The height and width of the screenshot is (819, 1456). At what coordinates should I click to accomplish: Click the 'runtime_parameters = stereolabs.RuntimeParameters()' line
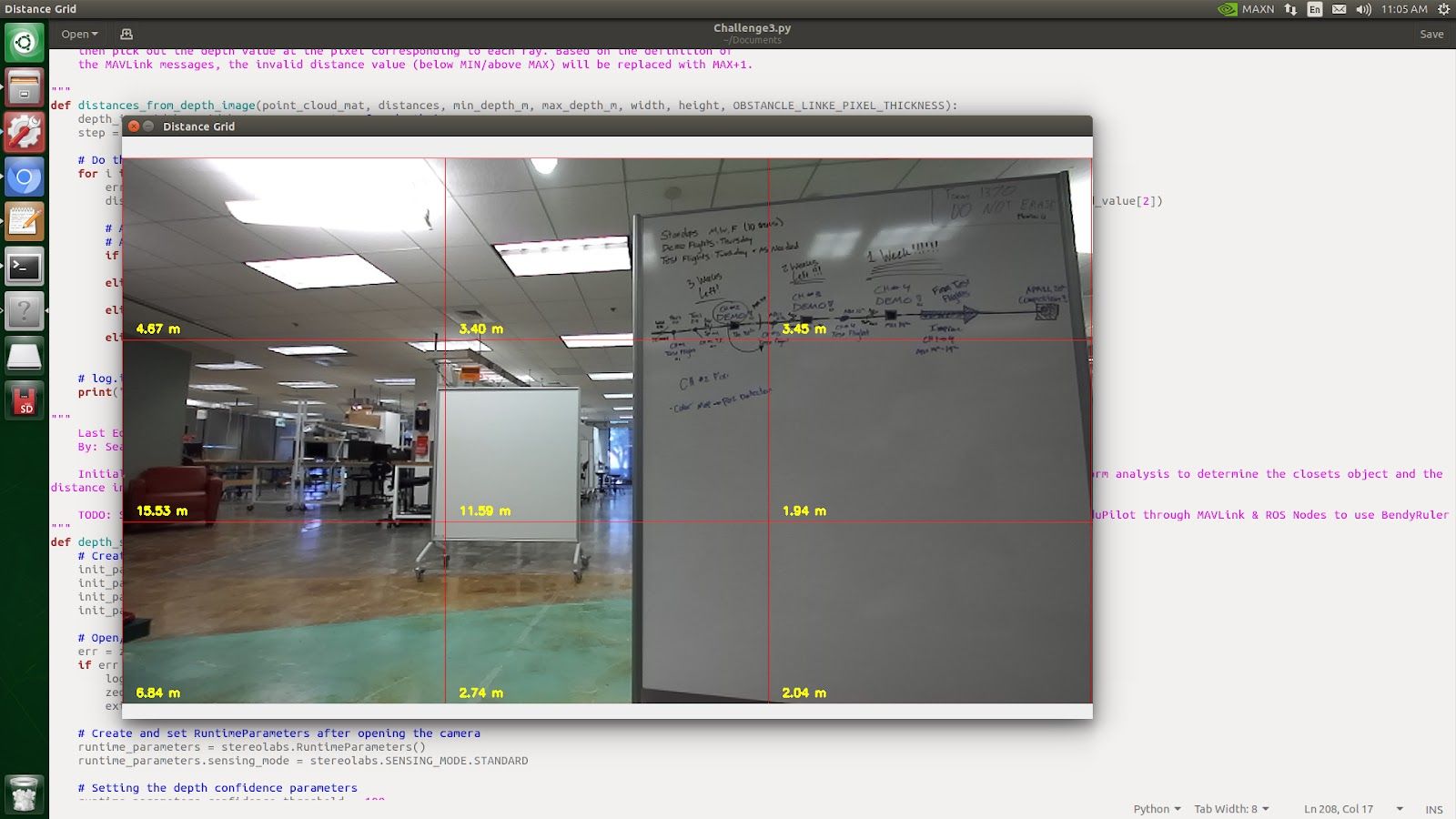252,747
